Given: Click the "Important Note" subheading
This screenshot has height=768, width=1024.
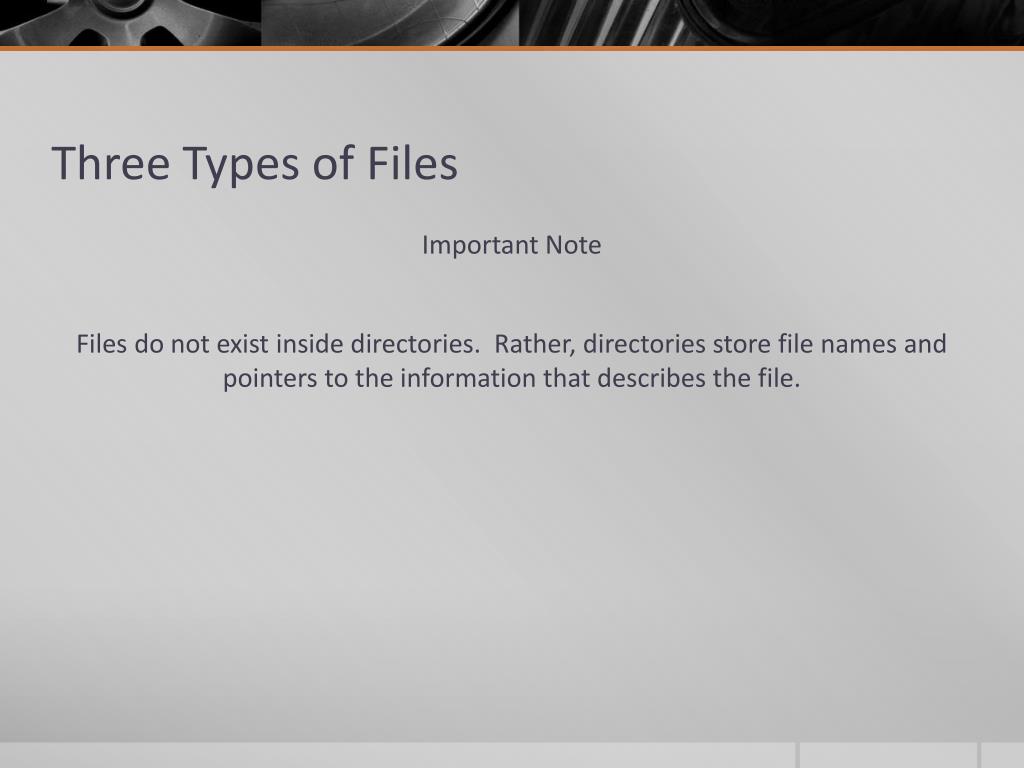Looking at the screenshot, I should [511, 245].
